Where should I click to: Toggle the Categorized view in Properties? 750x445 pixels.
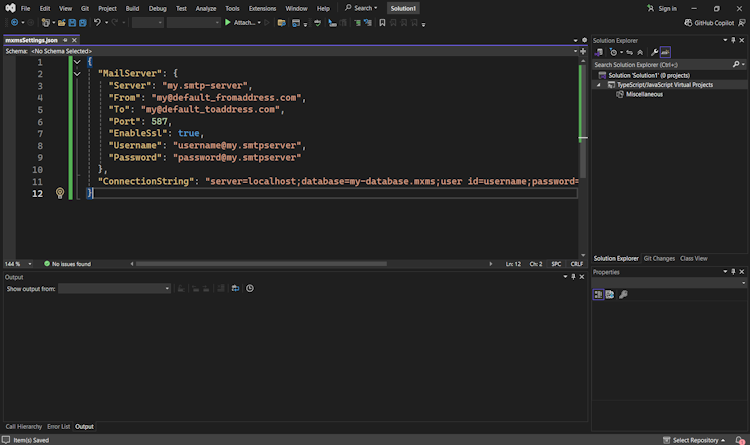(x=598, y=294)
